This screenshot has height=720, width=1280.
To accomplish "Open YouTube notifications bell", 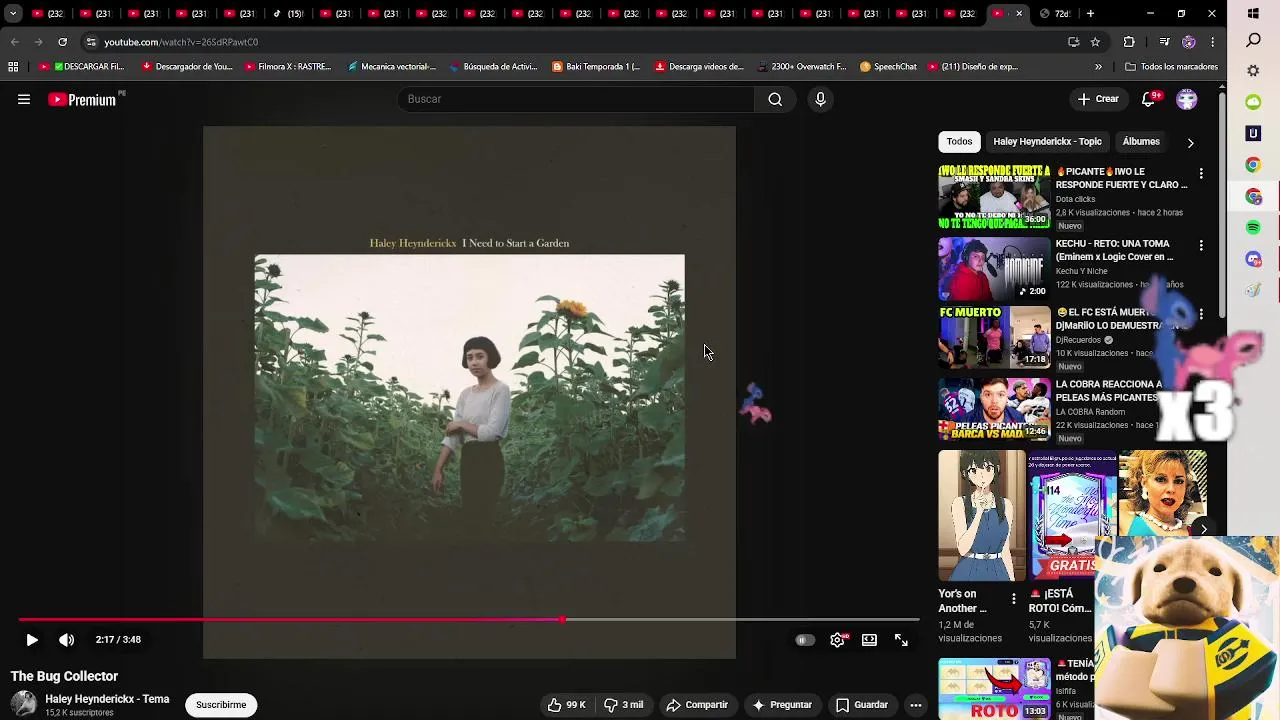I will pos(1149,99).
